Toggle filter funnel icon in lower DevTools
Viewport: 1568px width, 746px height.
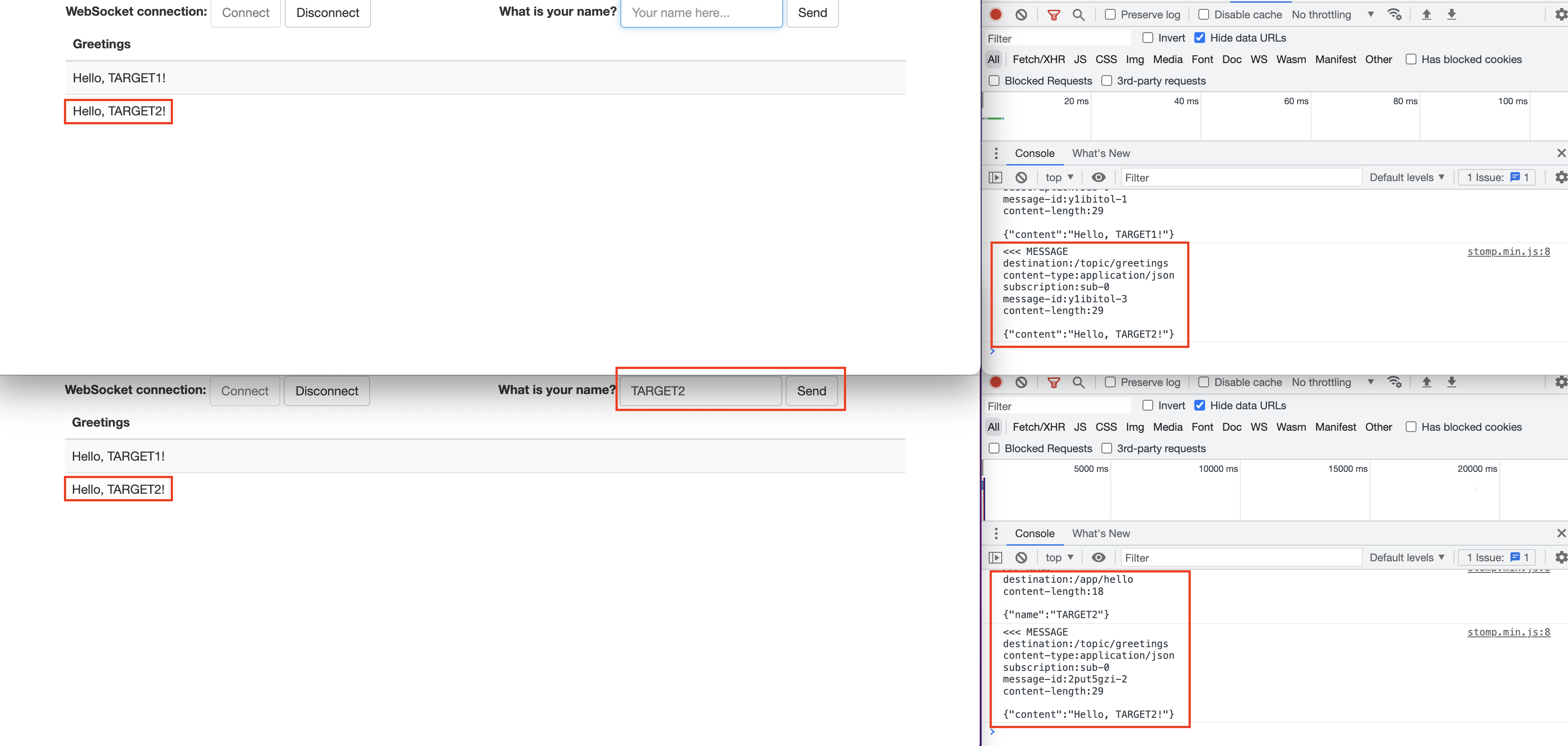tap(1054, 382)
